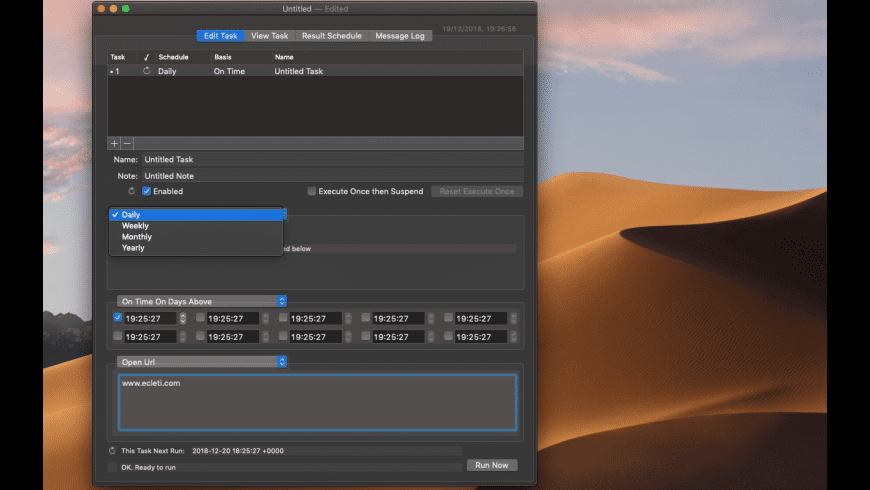Uncheck the first time slot checkbox
This screenshot has width=870, height=490.
point(118,318)
